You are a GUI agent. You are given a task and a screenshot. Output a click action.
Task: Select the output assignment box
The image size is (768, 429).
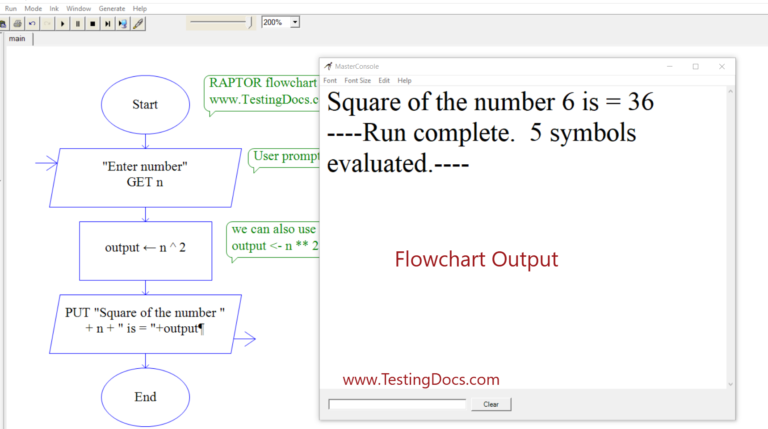(145, 246)
